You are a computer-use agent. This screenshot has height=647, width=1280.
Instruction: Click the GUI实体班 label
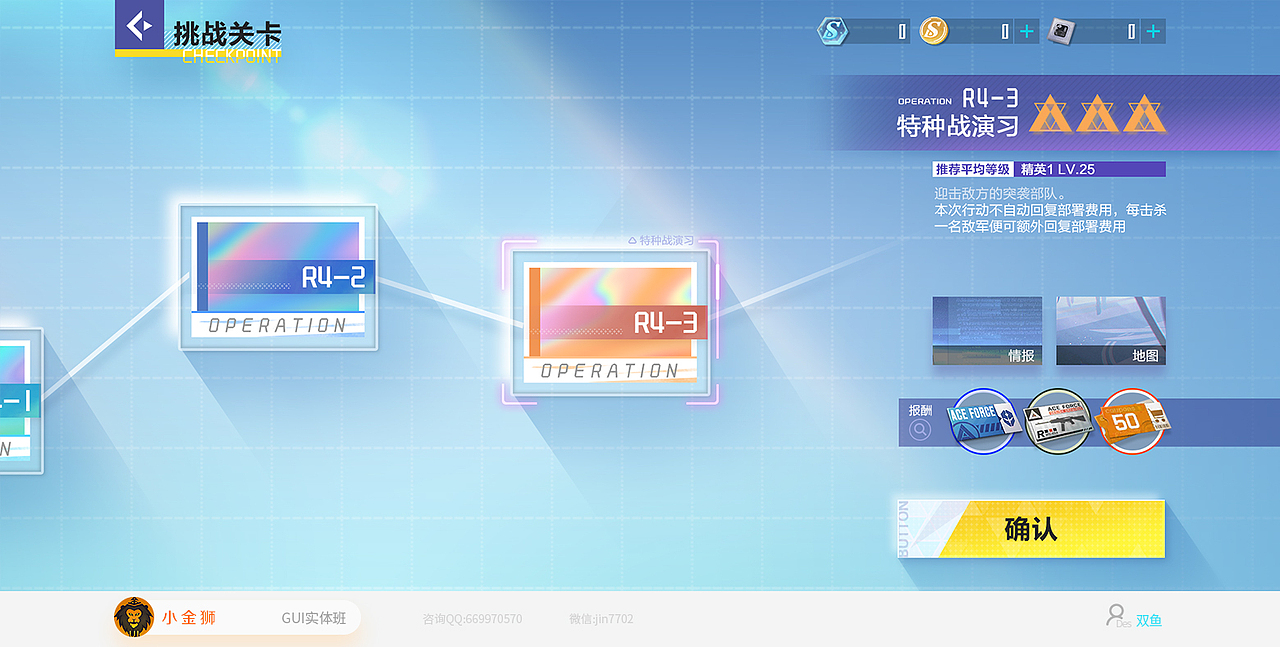click(x=313, y=618)
